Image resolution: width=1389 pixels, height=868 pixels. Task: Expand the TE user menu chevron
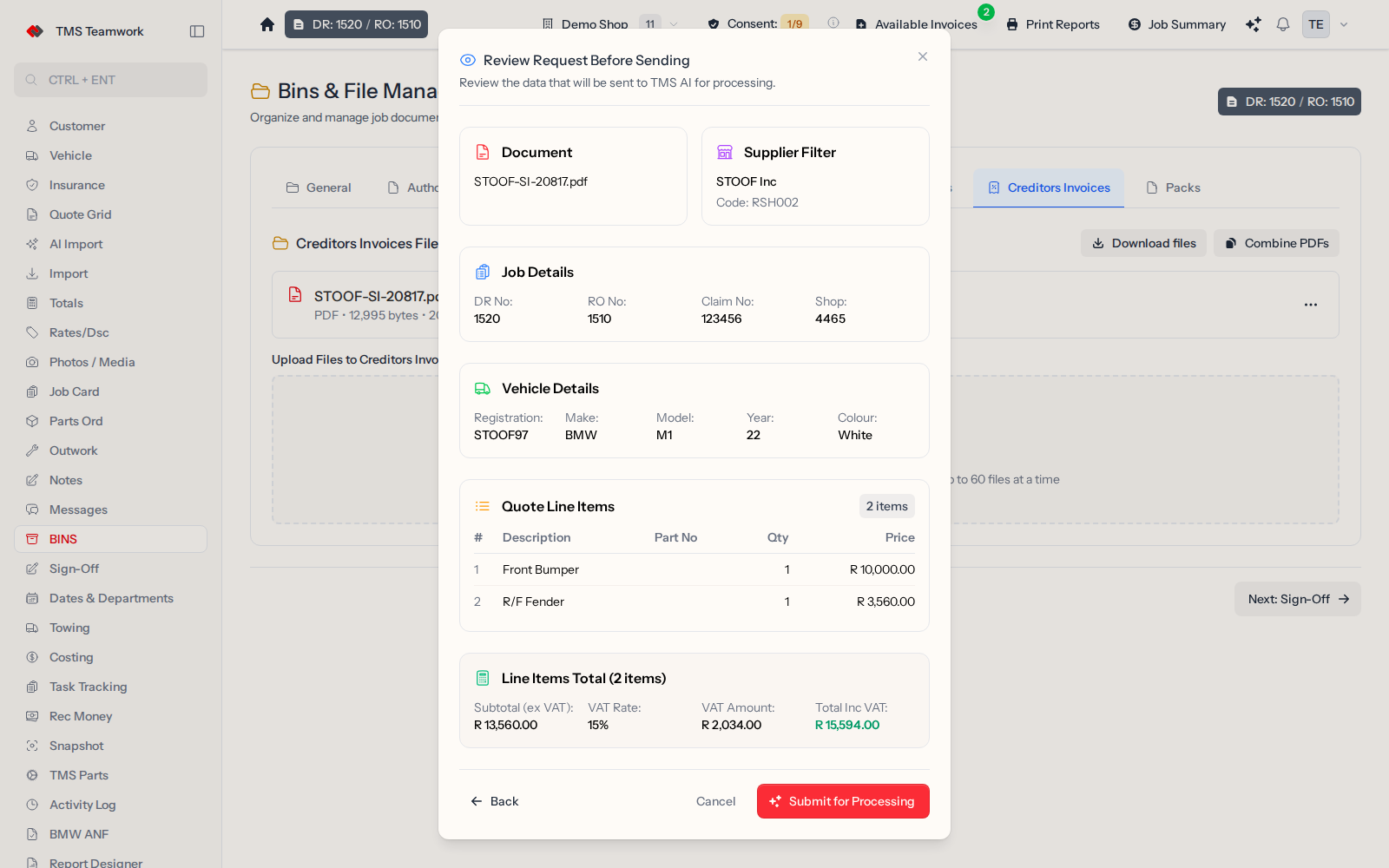point(1344,24)
